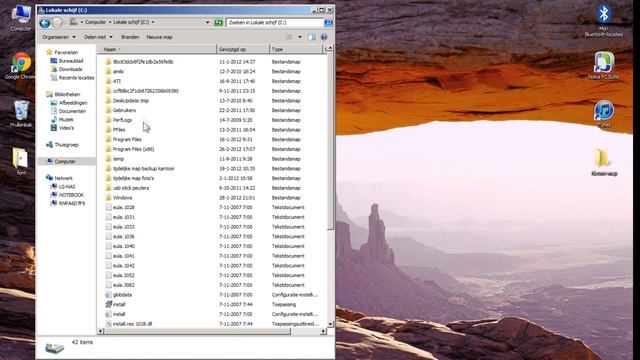Select the eula.3082 file name

click(x=124, y=285)
